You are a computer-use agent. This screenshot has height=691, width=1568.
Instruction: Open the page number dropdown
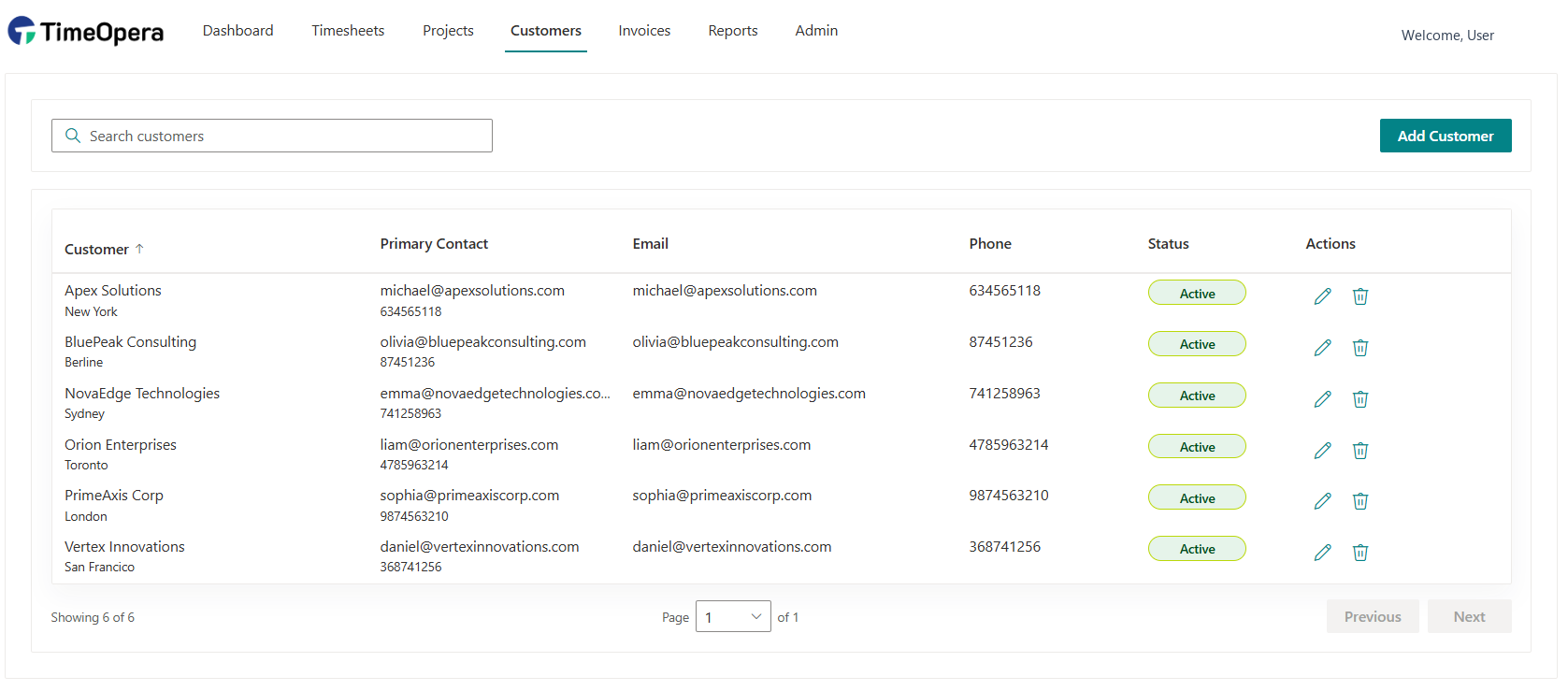coord(733,617)
